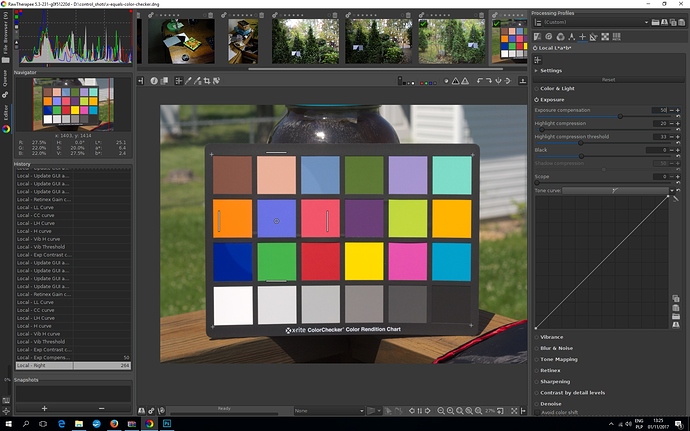This screenshot has width=690, height=431.
Task: Hide the left panel toggle arrow
Action: (x=140, y=81)
